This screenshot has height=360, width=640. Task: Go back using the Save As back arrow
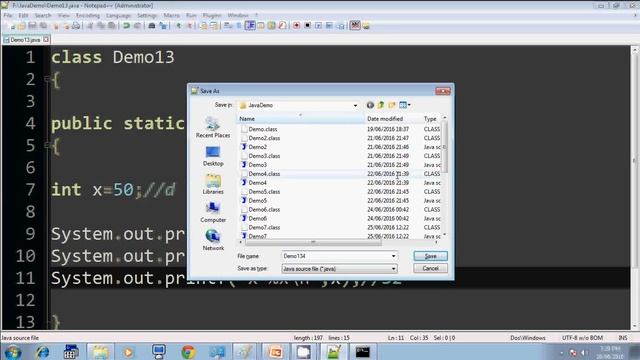[x=370, y=105]
